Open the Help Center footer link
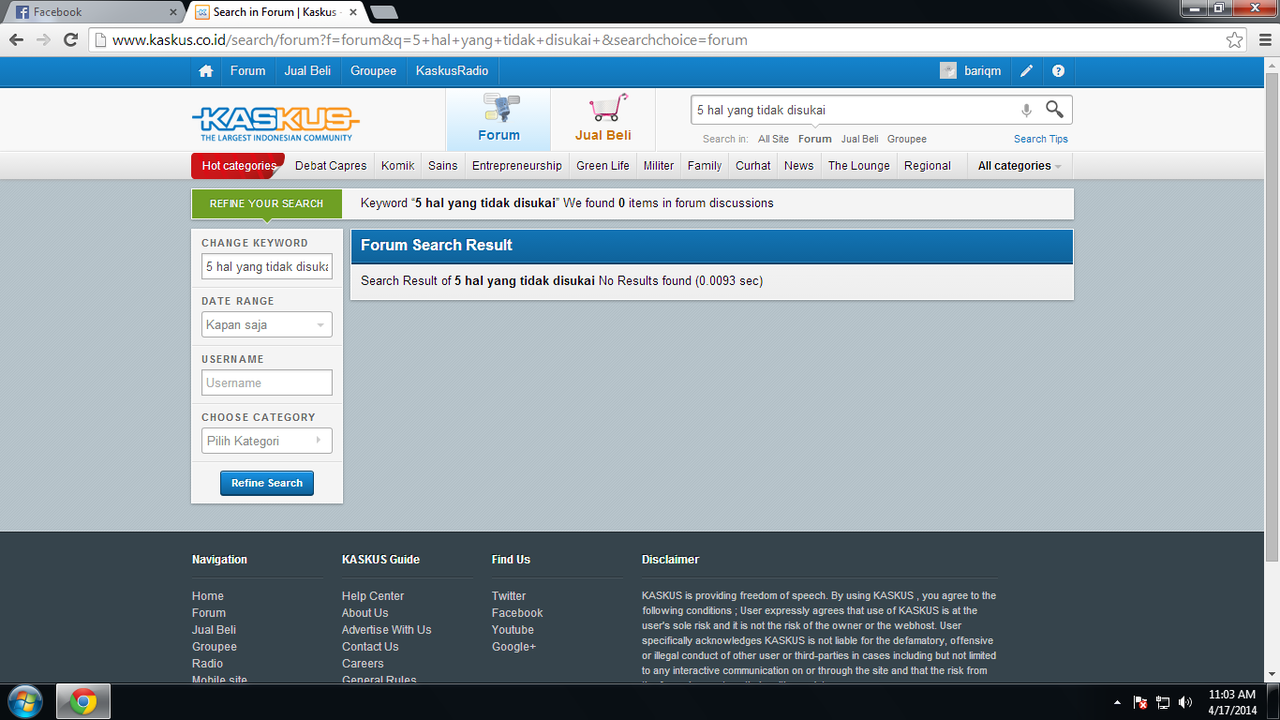The image size is (1280, 720). [x=373, y=596]
